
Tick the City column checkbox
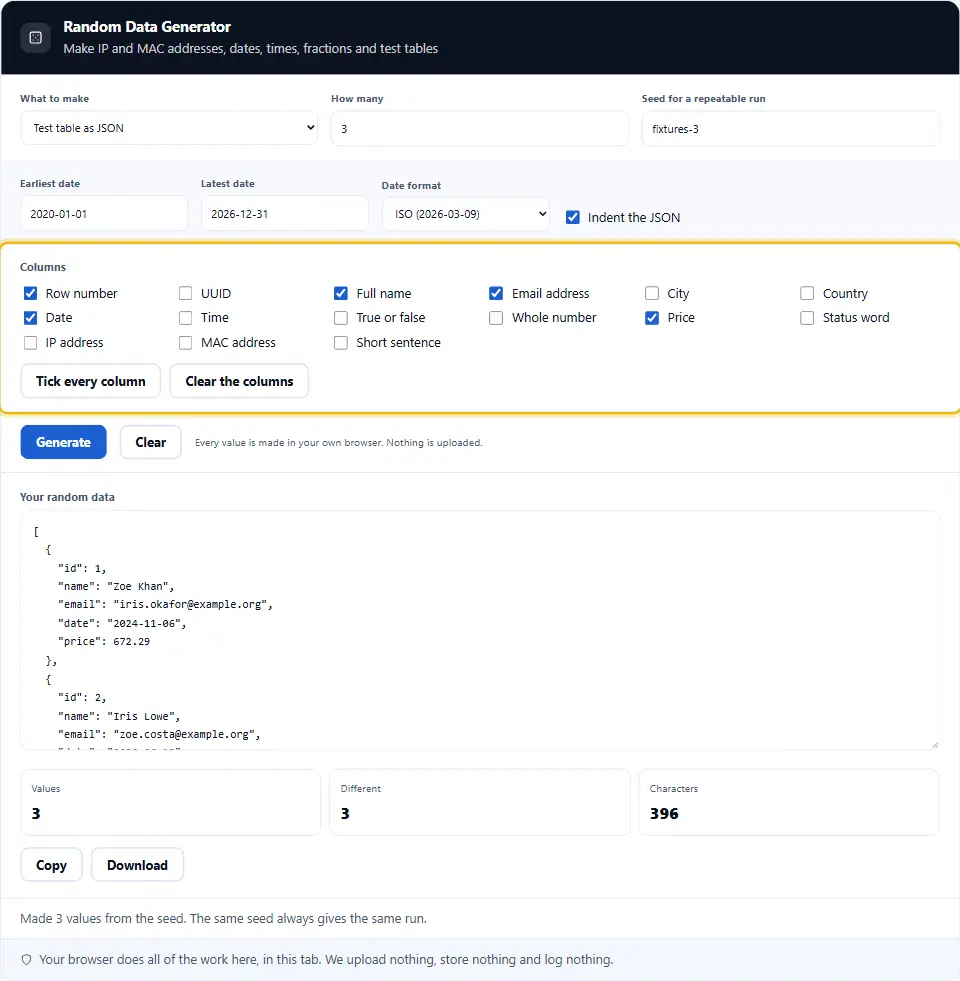651,293
